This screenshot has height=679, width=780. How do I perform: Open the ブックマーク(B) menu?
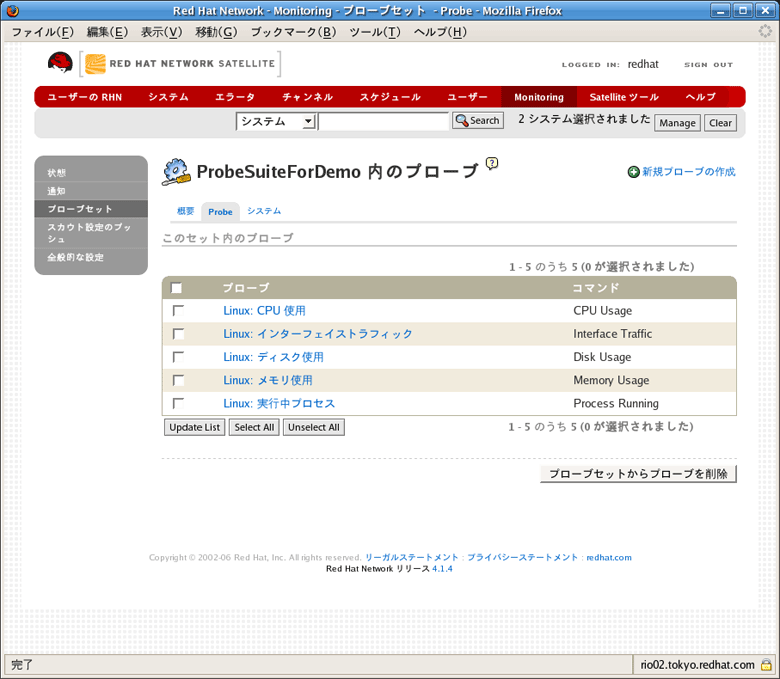pos(293,32)
